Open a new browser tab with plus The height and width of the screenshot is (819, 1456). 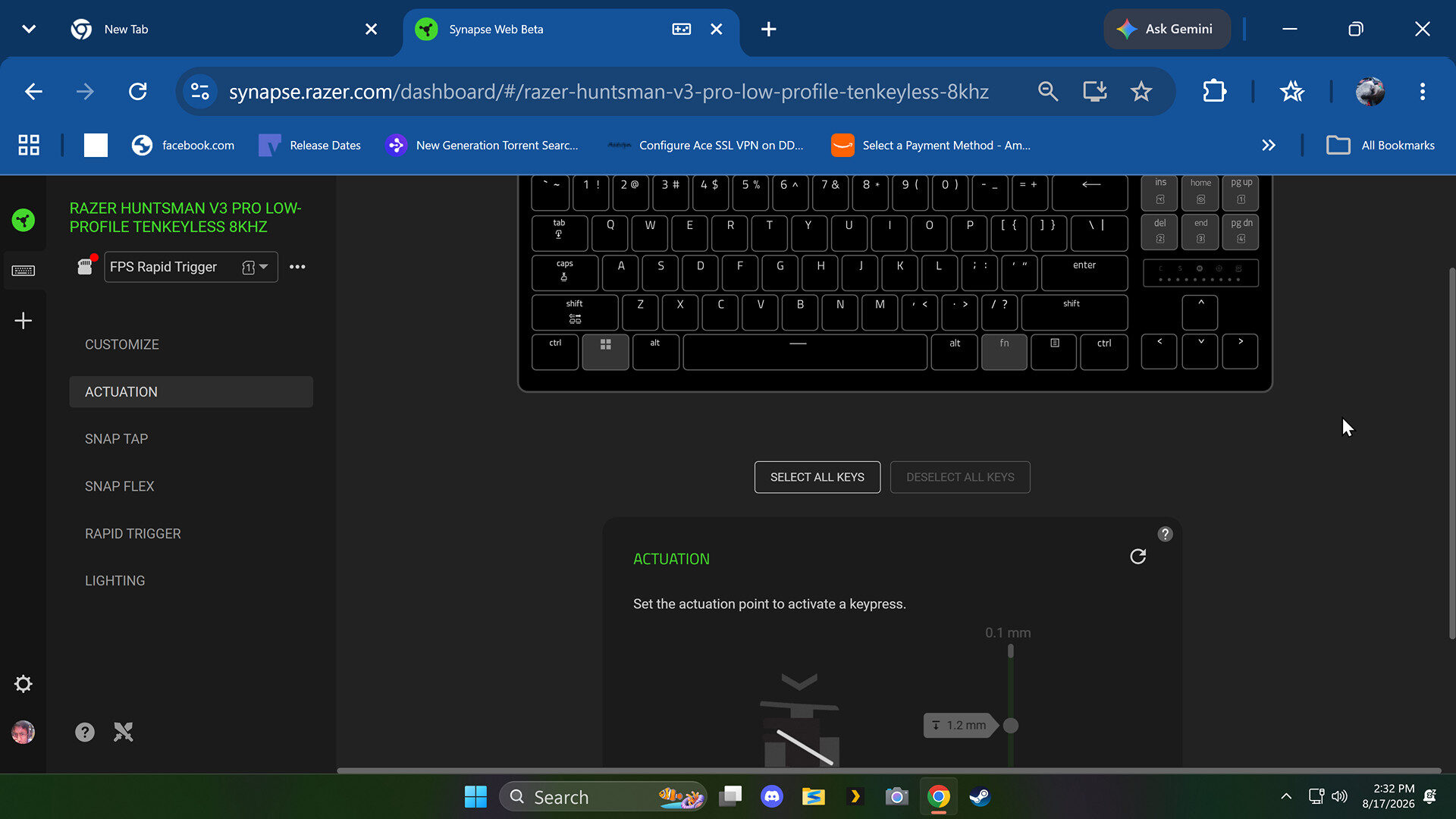click(768, 29)
